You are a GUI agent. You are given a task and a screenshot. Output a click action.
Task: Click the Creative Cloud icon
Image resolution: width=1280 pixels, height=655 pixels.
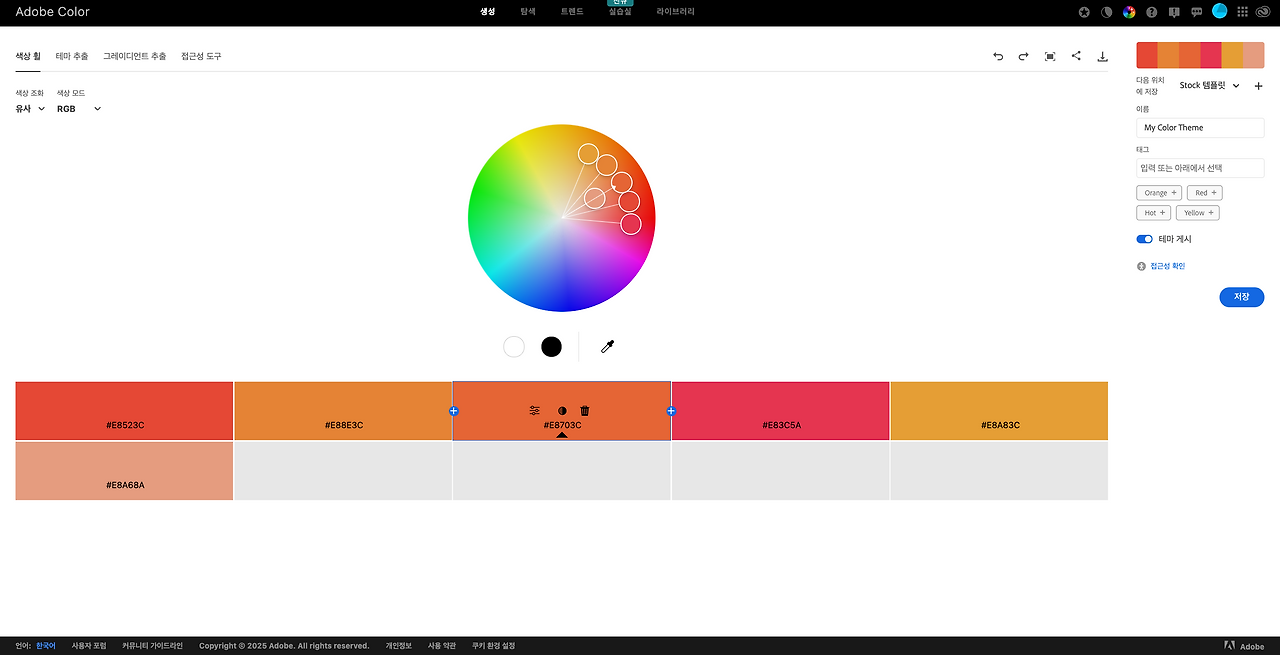click(x=1265, y=12)
